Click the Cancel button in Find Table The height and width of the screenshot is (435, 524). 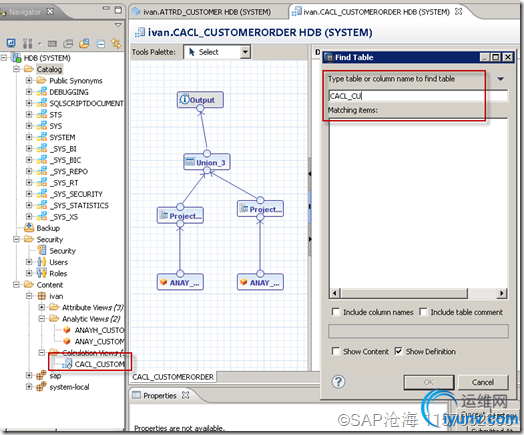(x=483, y=382)
